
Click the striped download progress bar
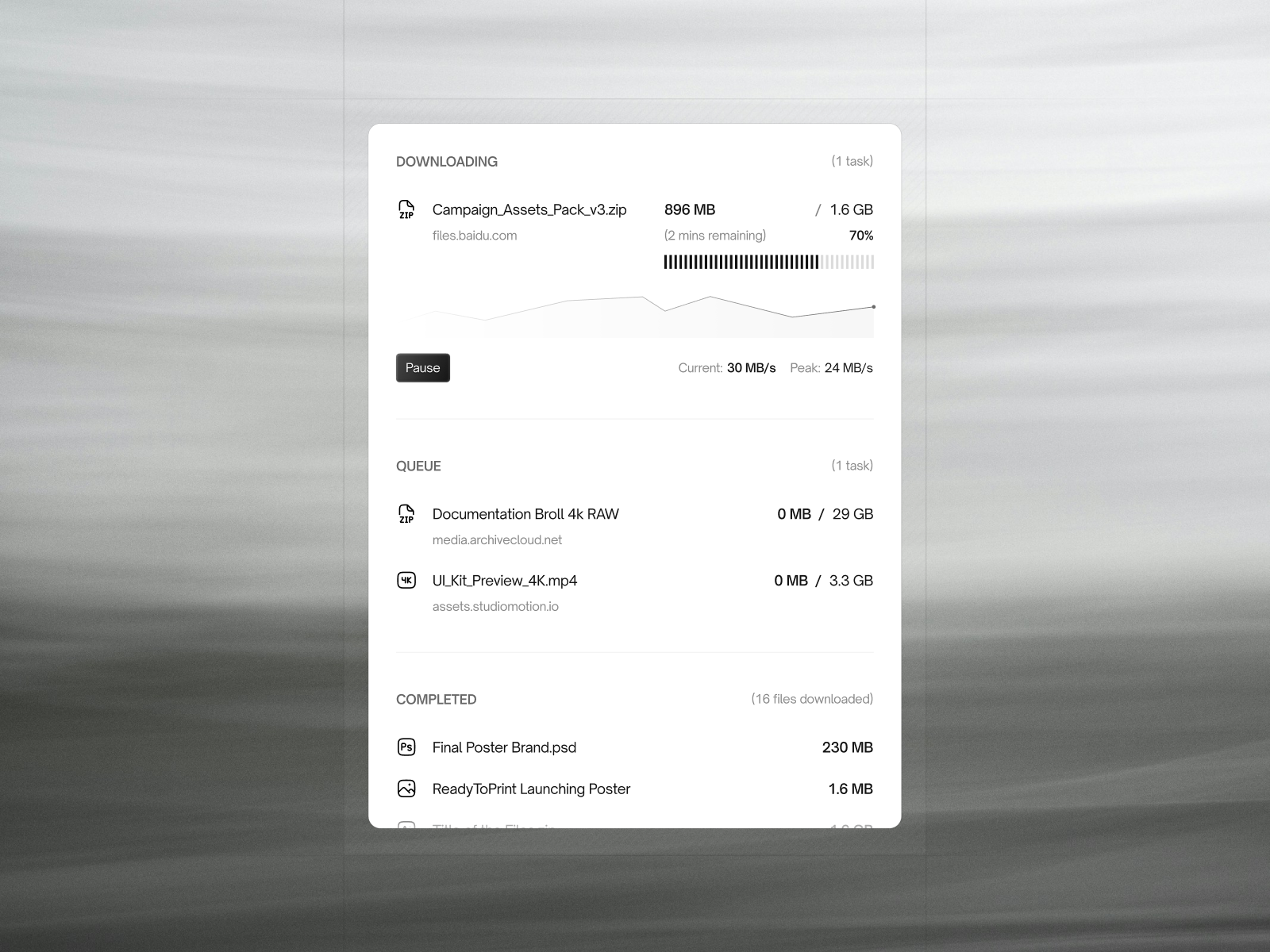pyautogui.click(x=768, y=261)
